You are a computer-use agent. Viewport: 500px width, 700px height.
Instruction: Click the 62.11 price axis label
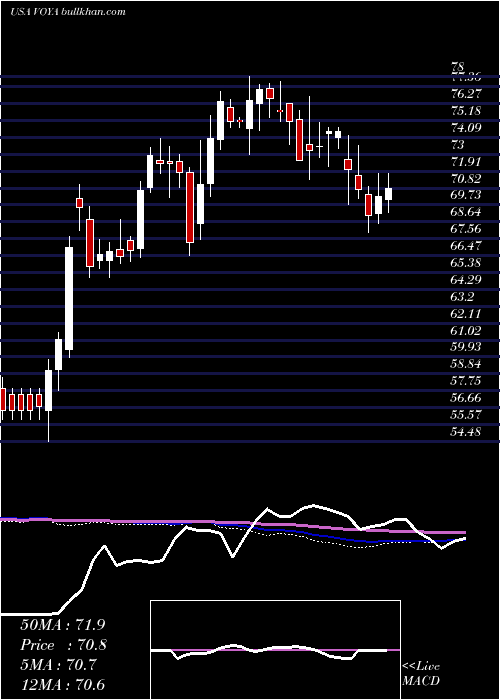[x=467, y=314]
